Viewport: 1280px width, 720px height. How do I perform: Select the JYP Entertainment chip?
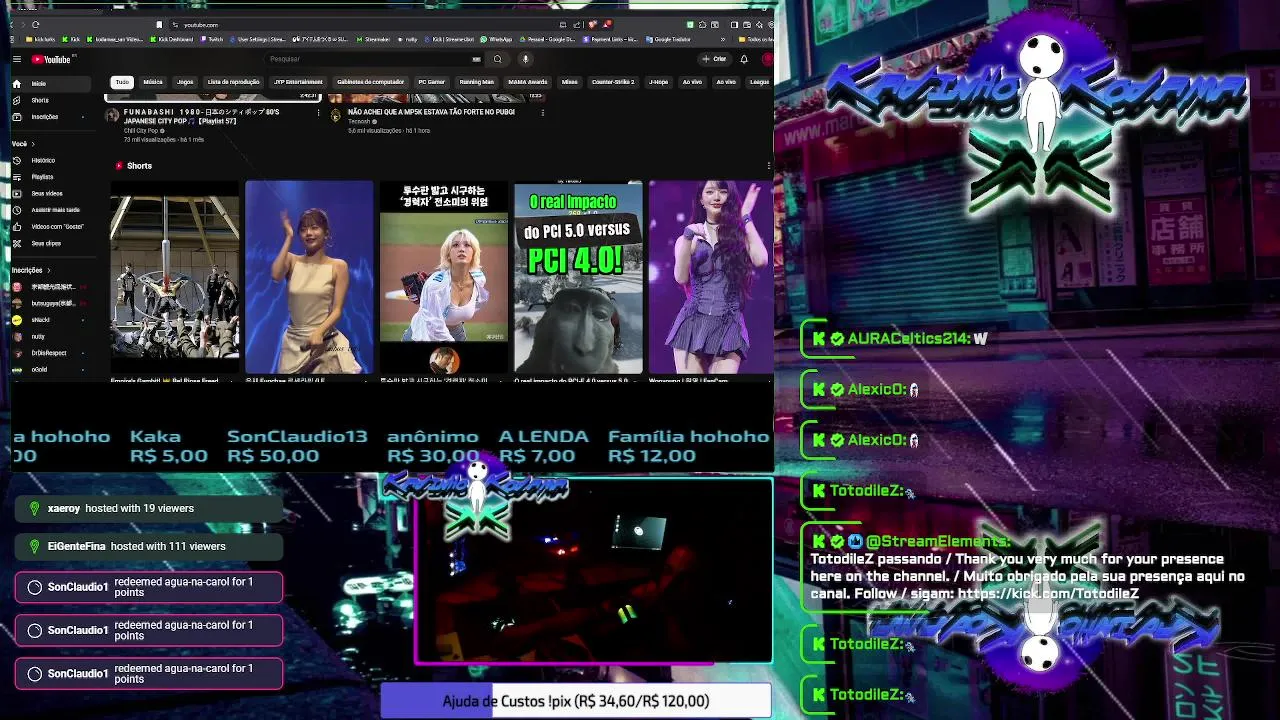tap(298, 82)
